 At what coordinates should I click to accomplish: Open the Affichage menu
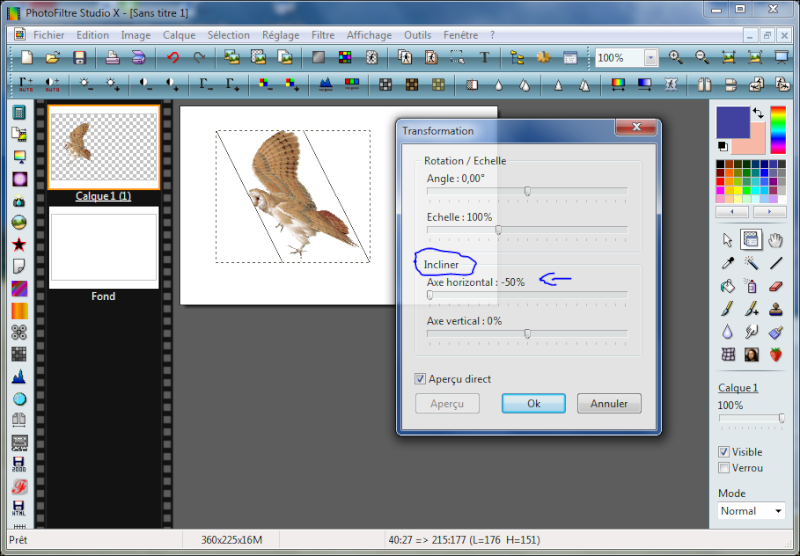(369, 35)
